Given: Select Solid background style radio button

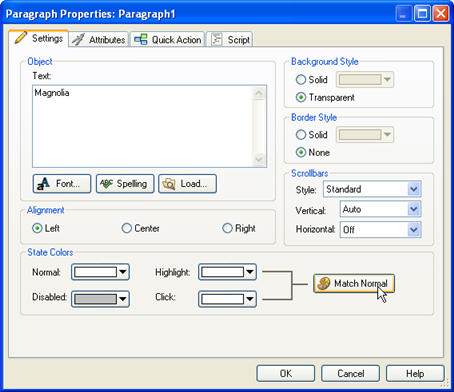Looking at the screenshot, I should pos(301,79).
